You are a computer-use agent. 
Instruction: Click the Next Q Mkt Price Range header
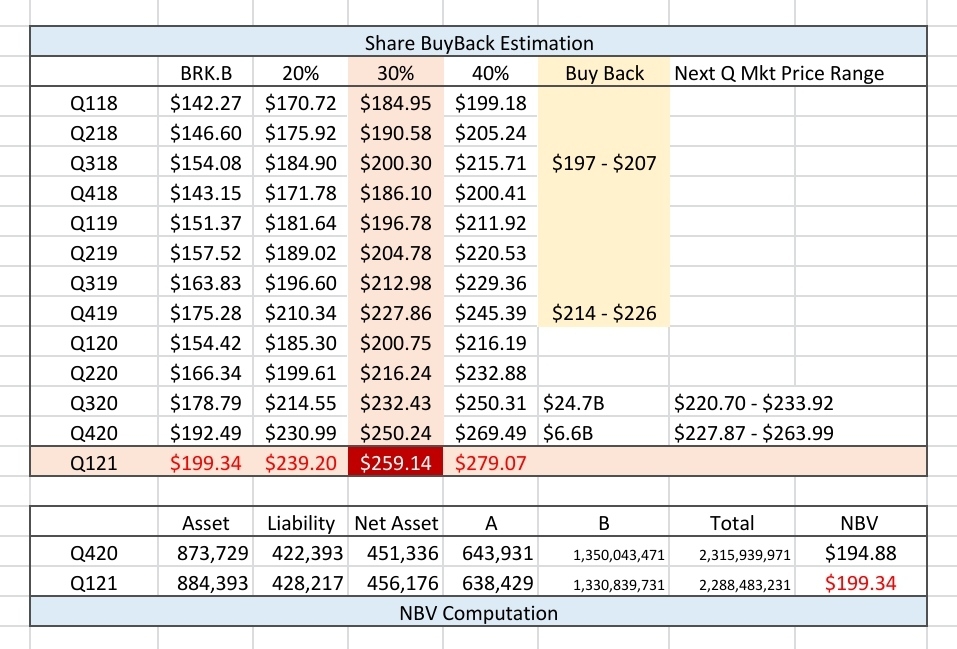click(x=779, y=73)
